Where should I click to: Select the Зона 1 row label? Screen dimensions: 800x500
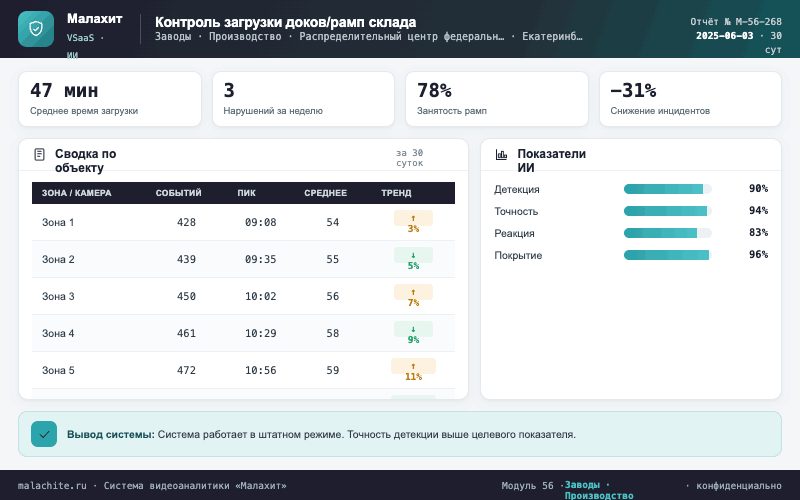coord(58,222)
